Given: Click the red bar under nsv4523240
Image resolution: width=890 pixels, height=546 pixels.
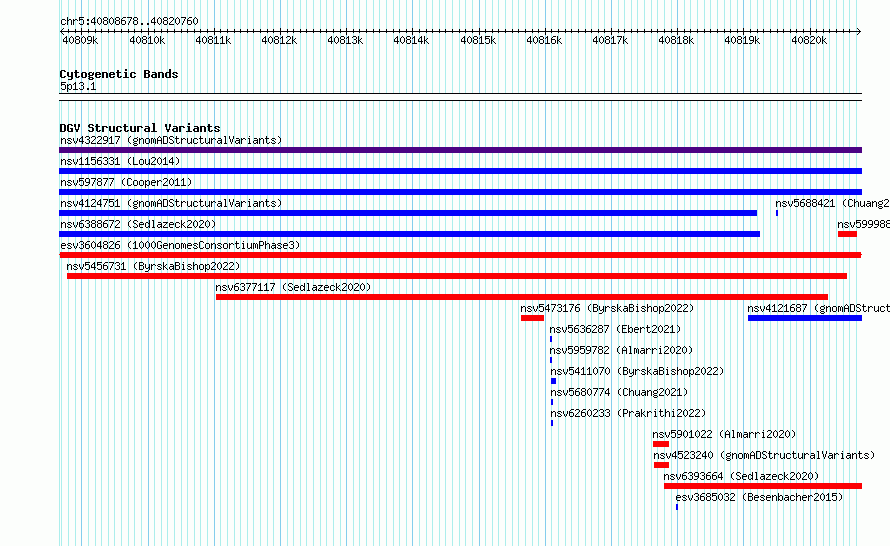Looking at the screenshot, I should tap(661, 465).
